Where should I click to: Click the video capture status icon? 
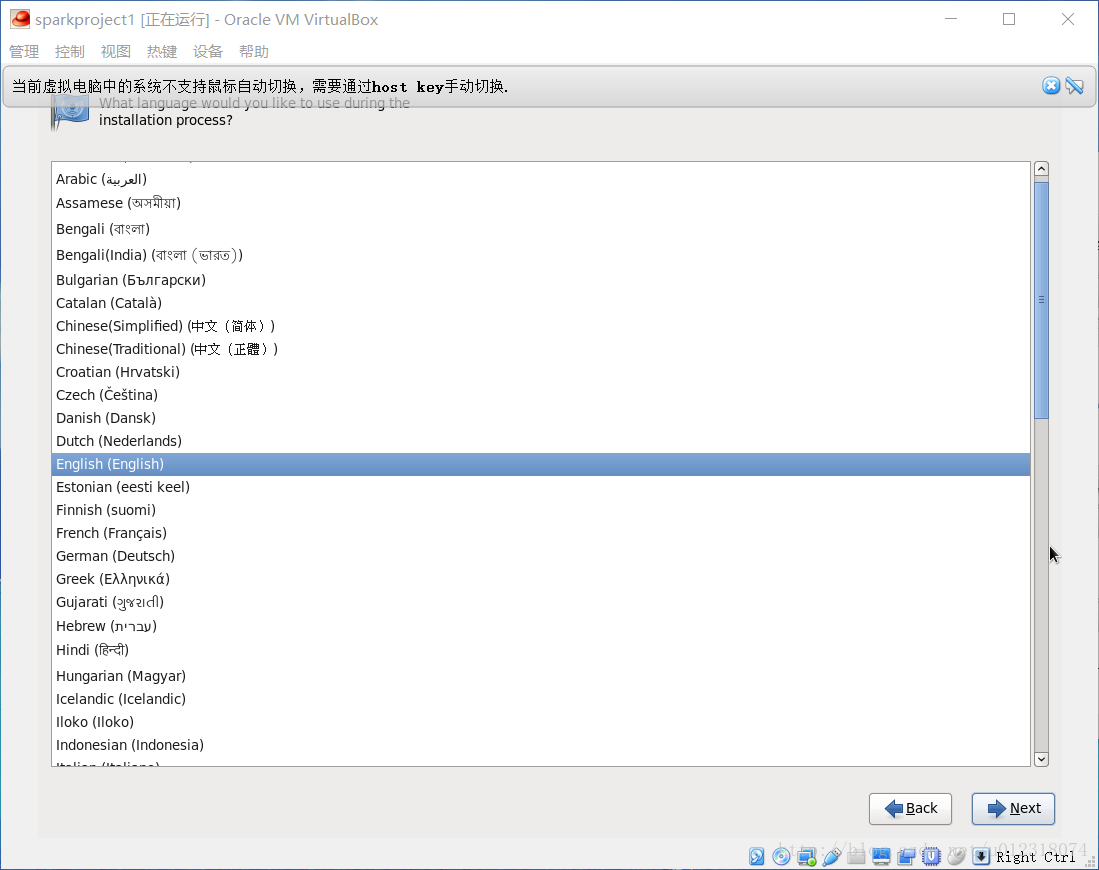(x=906, y=856)
